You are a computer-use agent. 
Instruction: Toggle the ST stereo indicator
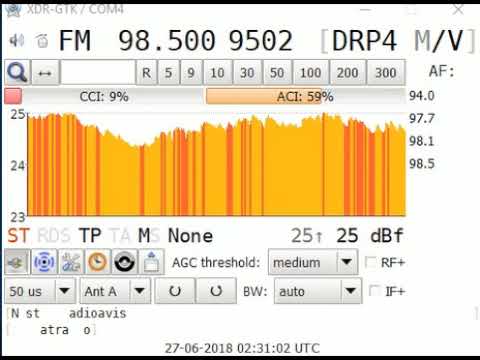[x=19, y=236]
